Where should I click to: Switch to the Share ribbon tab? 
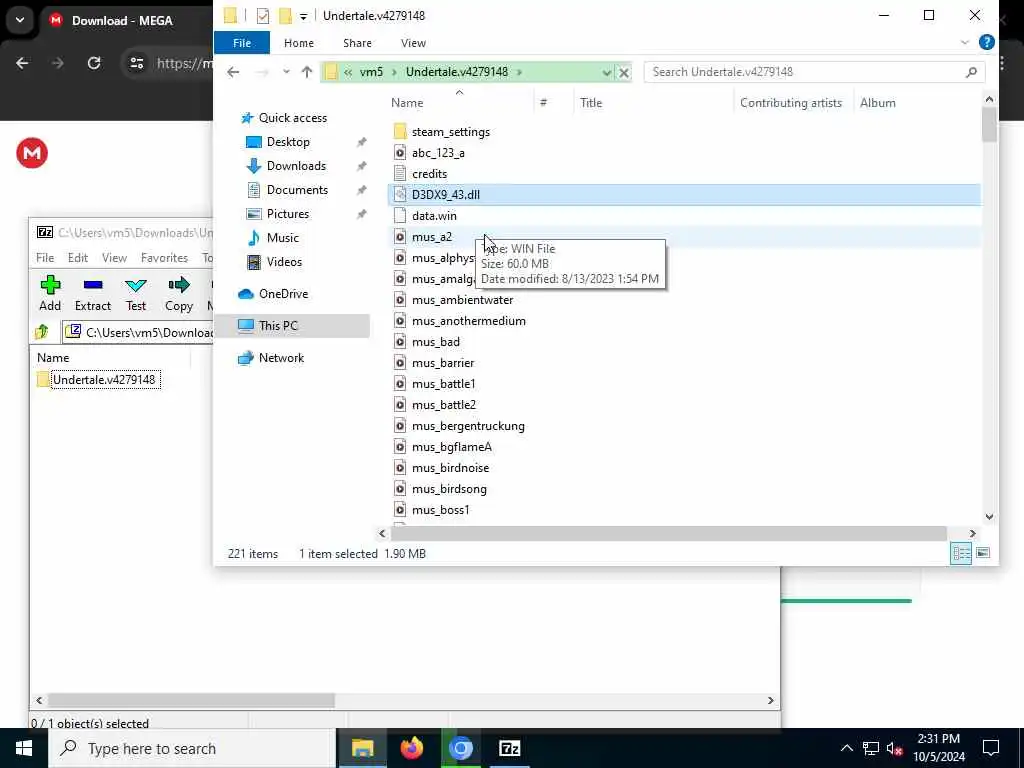point(357,43)
